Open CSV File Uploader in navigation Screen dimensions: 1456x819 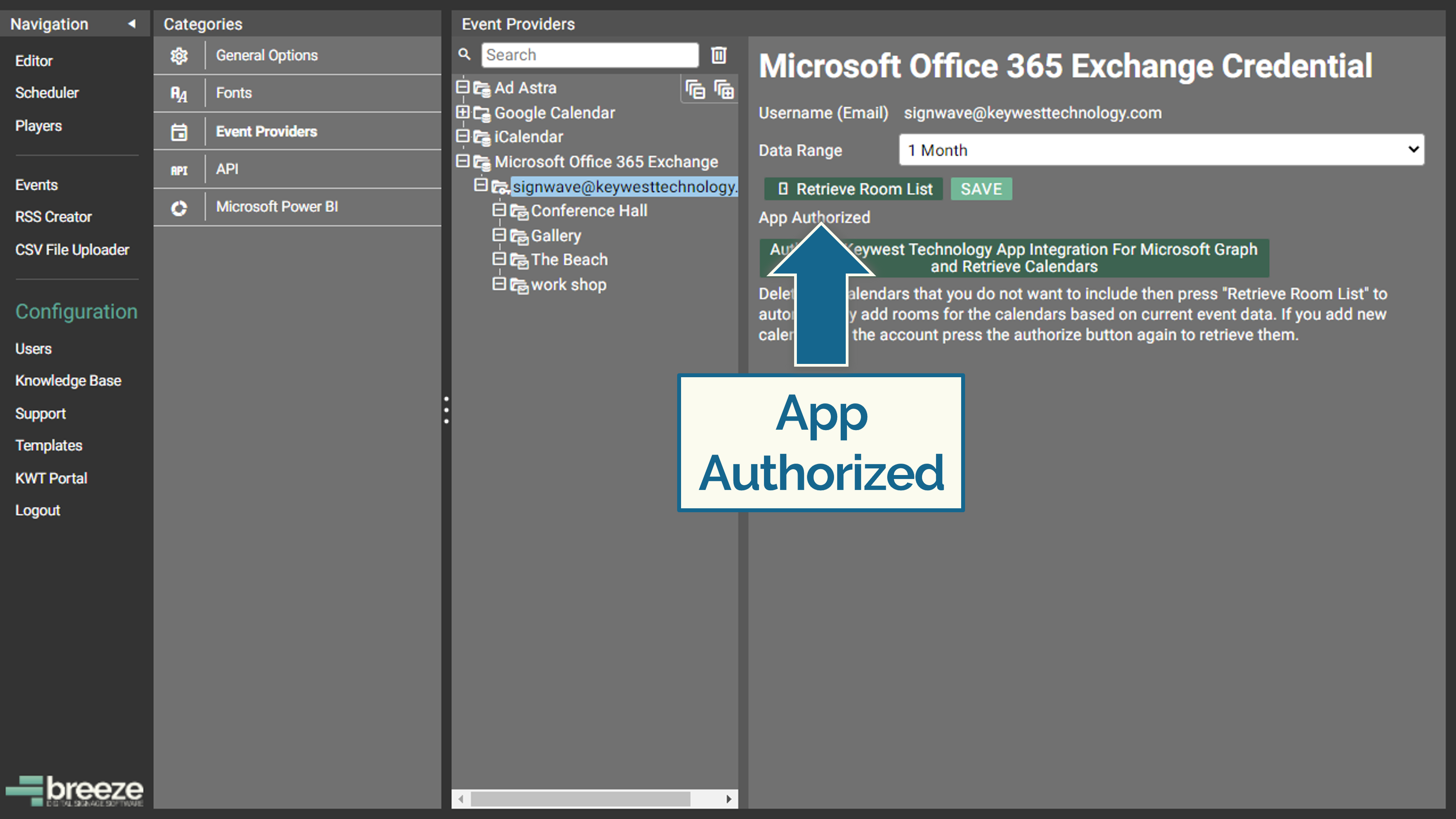click(72, 250)
